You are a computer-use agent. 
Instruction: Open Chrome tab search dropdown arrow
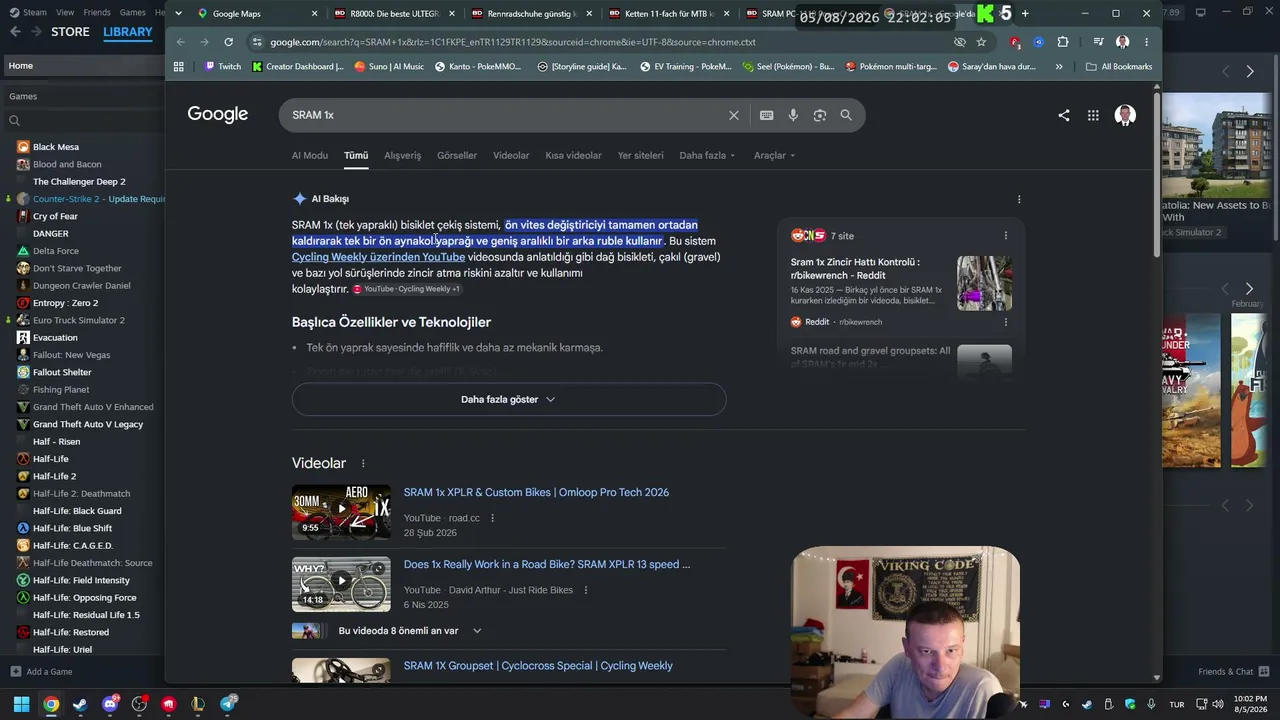point(178,14)
